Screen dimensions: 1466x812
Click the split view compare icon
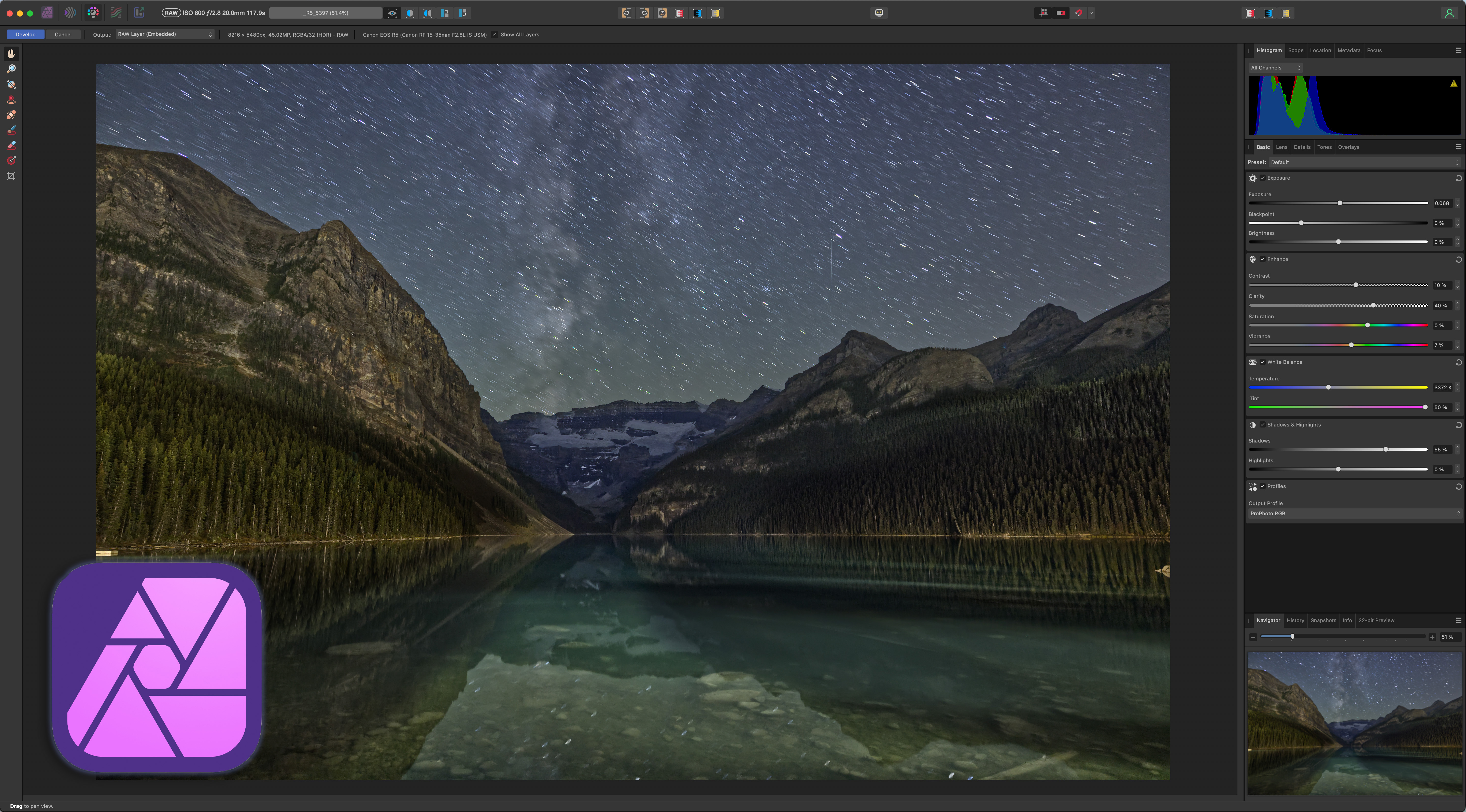(x=410, y=12)
